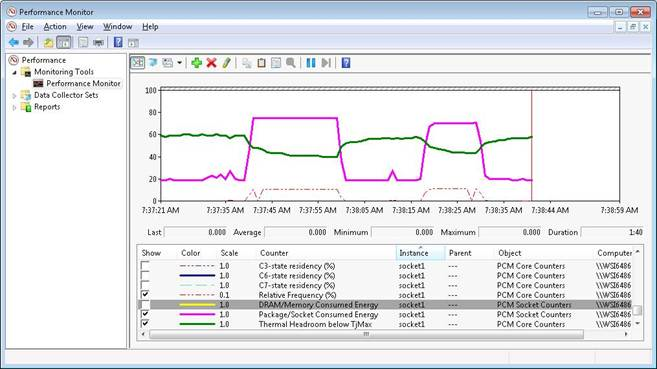
Task: Sort by the Instance column header
Action: 420,253
